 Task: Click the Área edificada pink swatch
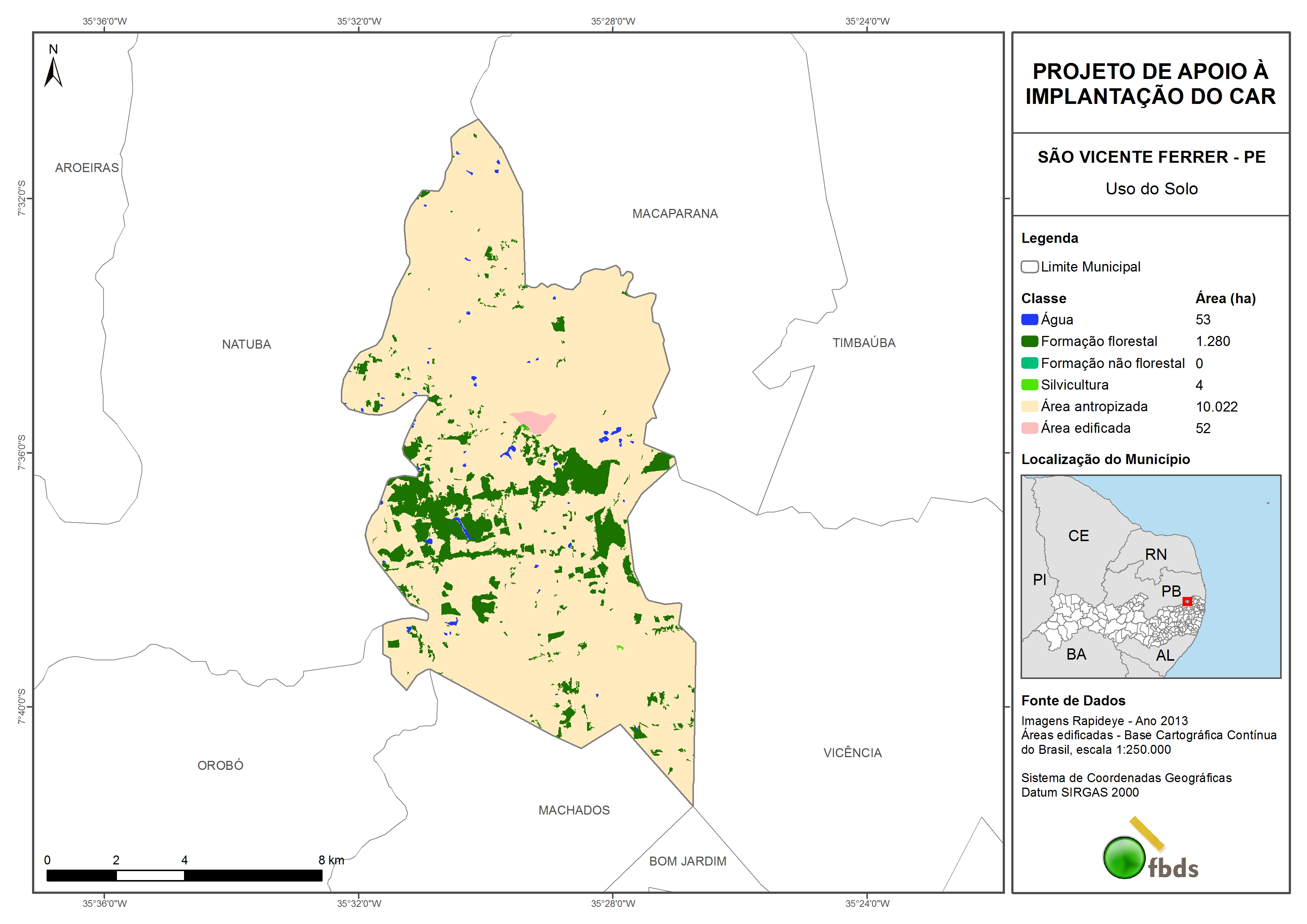(x=1029, y=428)
